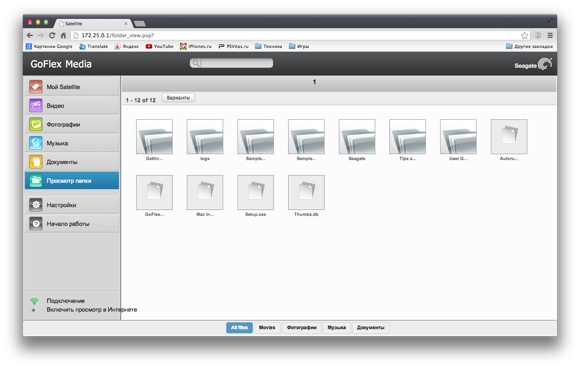Open the Seagate folder
Screen dimensions: 580x368
(357, 136)
